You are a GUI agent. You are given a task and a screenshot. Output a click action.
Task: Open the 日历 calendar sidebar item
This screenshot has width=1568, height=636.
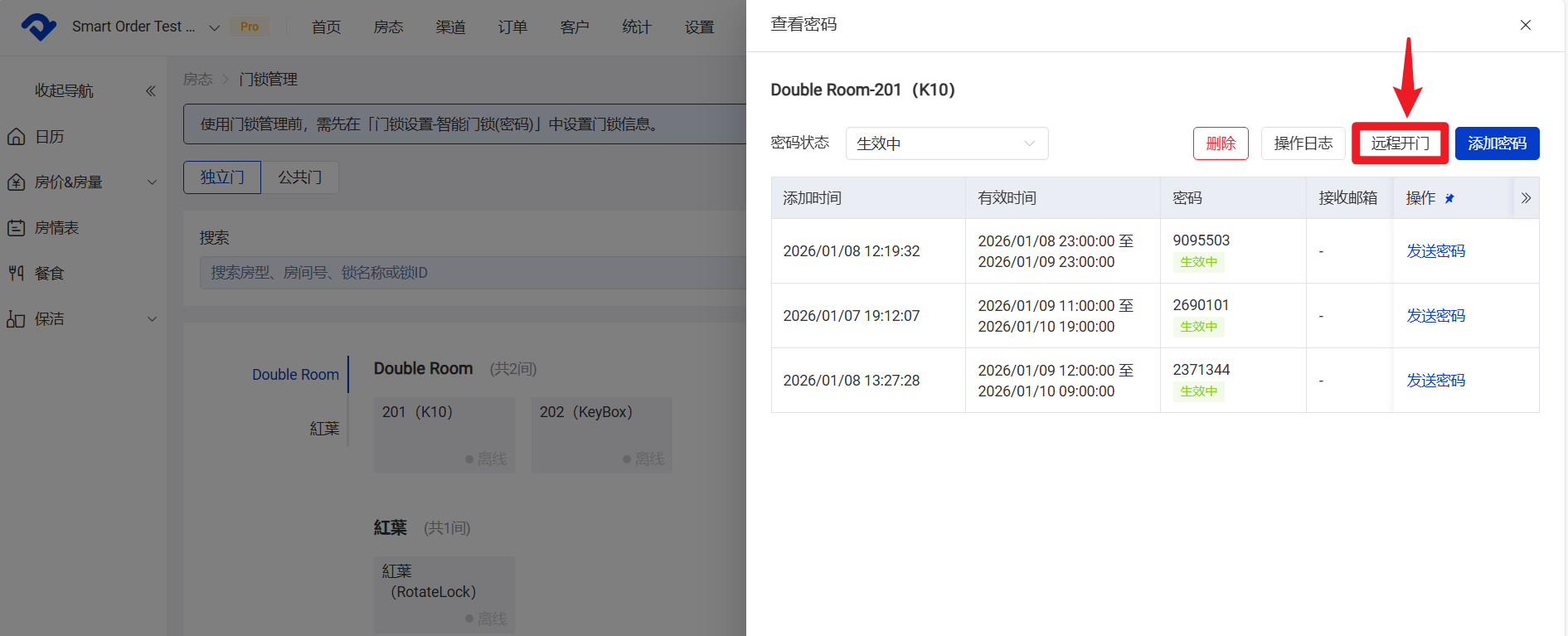pos(50,137)
